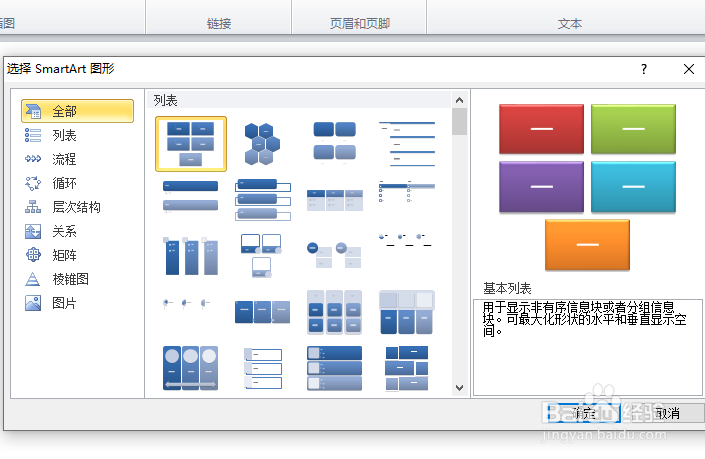Click the 链接 ribbon group label
The image size is (705, 459).
click(x=219, y=23)
